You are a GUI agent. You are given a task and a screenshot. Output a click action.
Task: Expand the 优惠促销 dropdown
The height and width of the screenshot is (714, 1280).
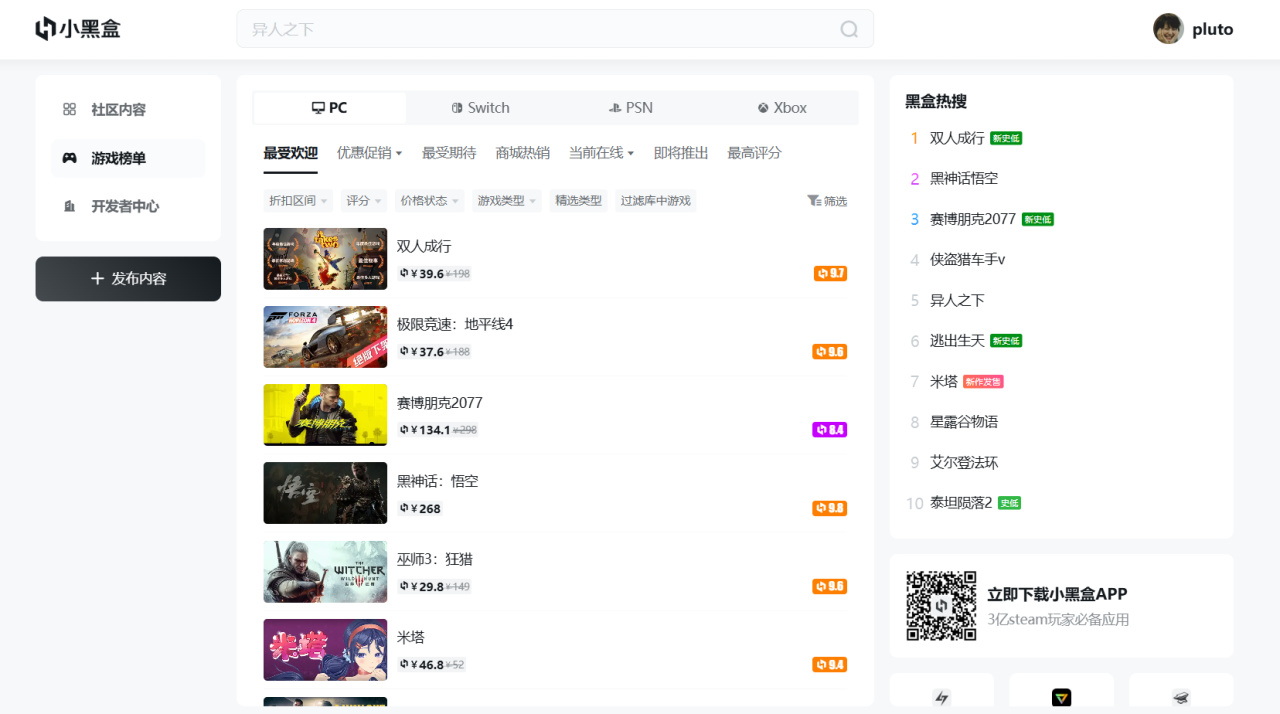pos(369,153)
